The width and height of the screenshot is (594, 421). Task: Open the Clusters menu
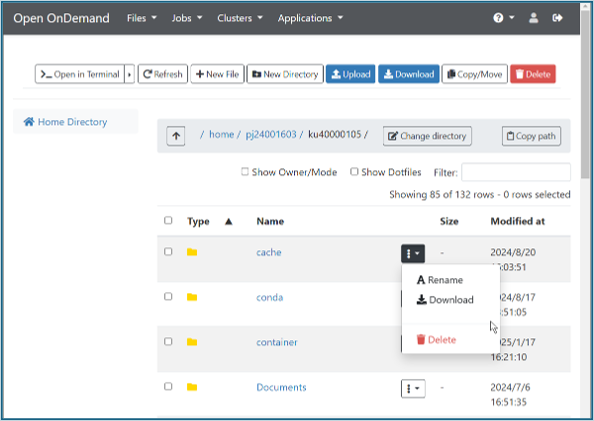(x=240, y=18)
